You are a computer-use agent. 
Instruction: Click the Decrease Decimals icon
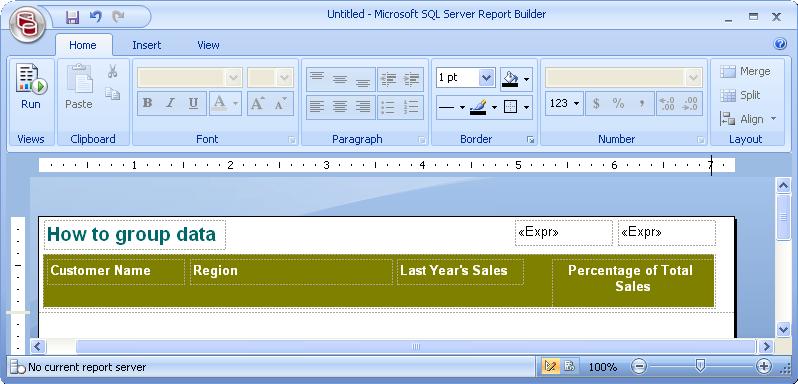tap(667, 103)
